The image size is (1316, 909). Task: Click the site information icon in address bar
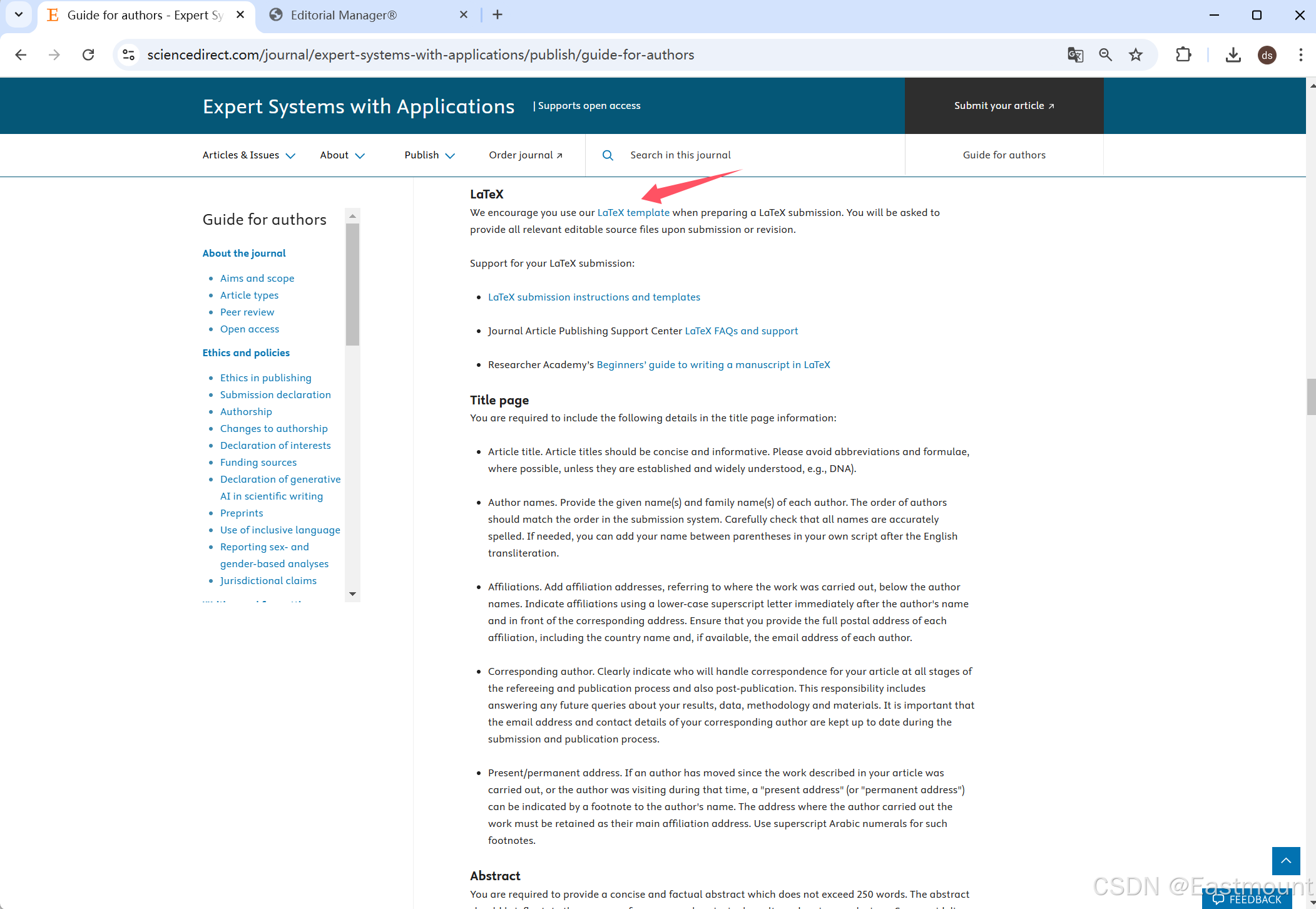click(x=129, y=55)
